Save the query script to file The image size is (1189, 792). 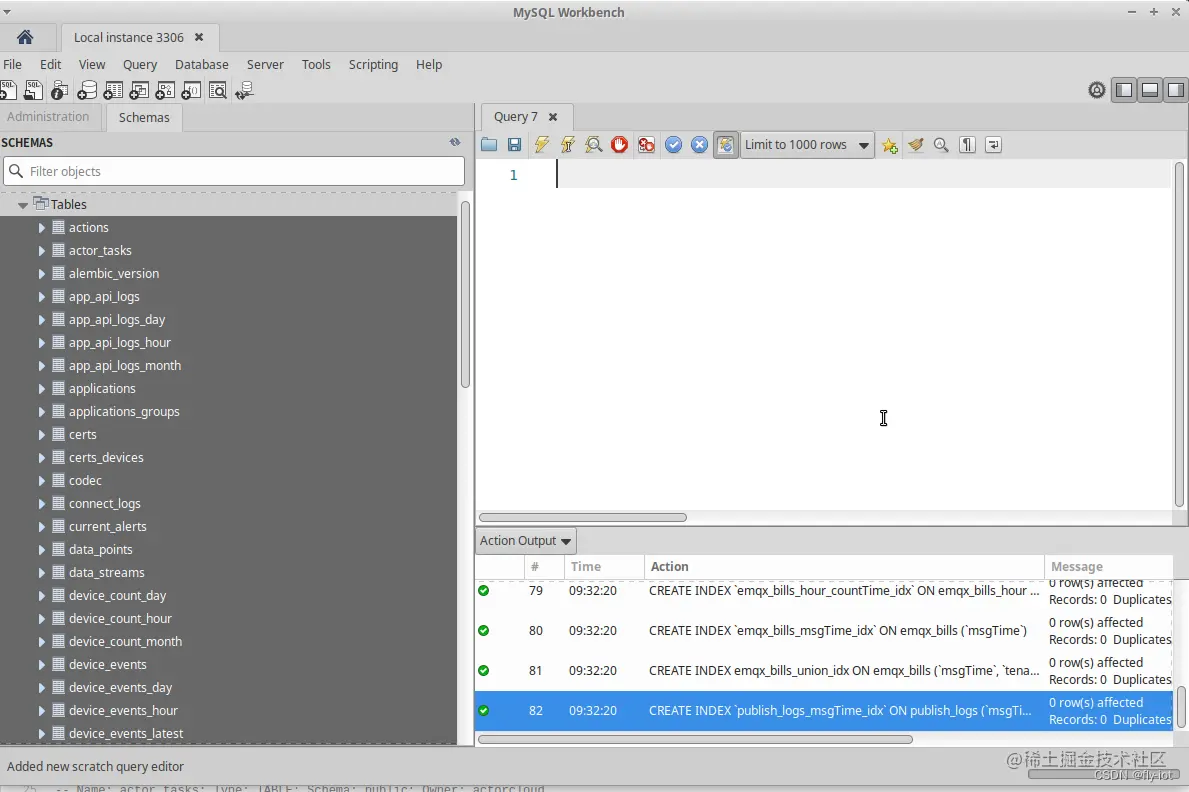(x=514, y=145)
